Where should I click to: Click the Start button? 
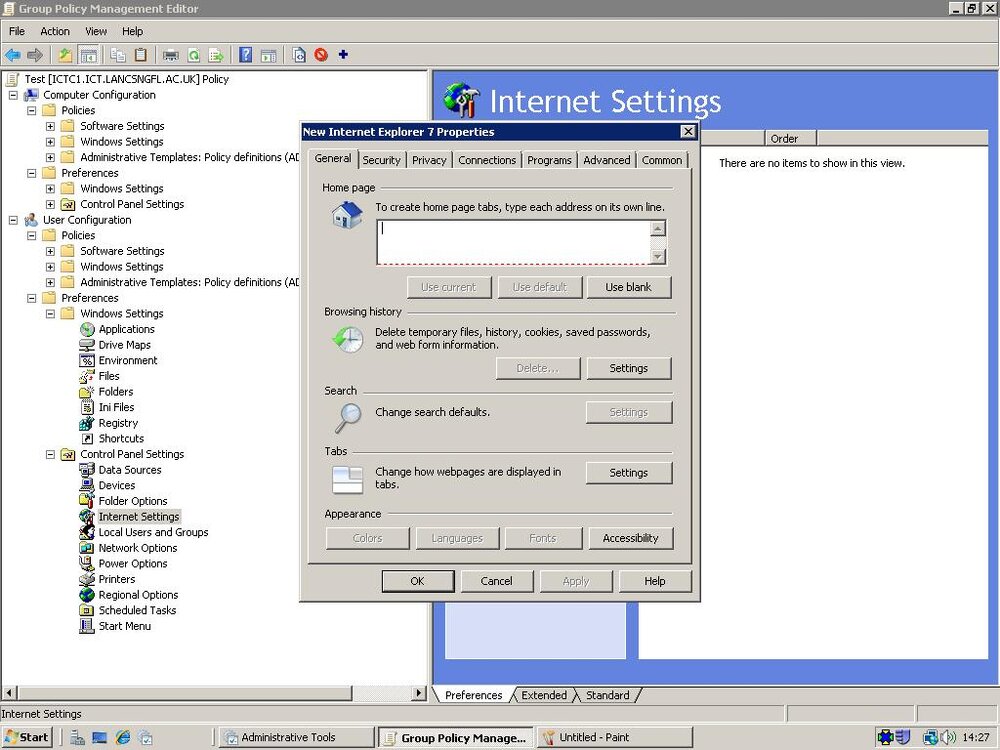[x=26, y=737]
